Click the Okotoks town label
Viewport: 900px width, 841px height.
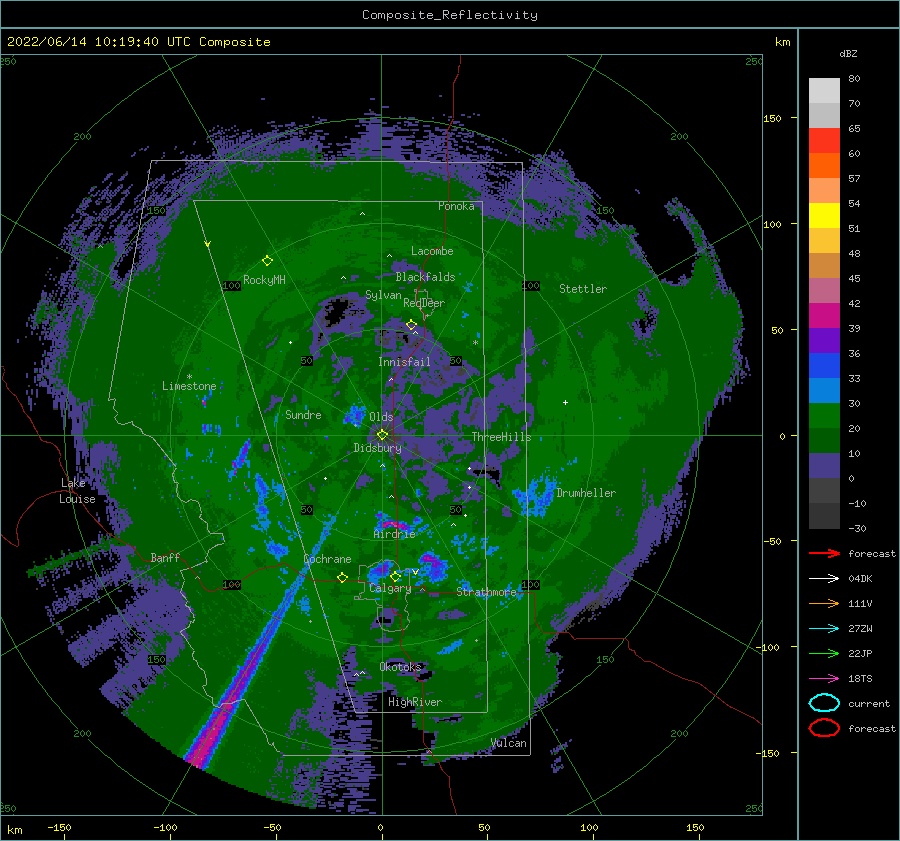400,666
